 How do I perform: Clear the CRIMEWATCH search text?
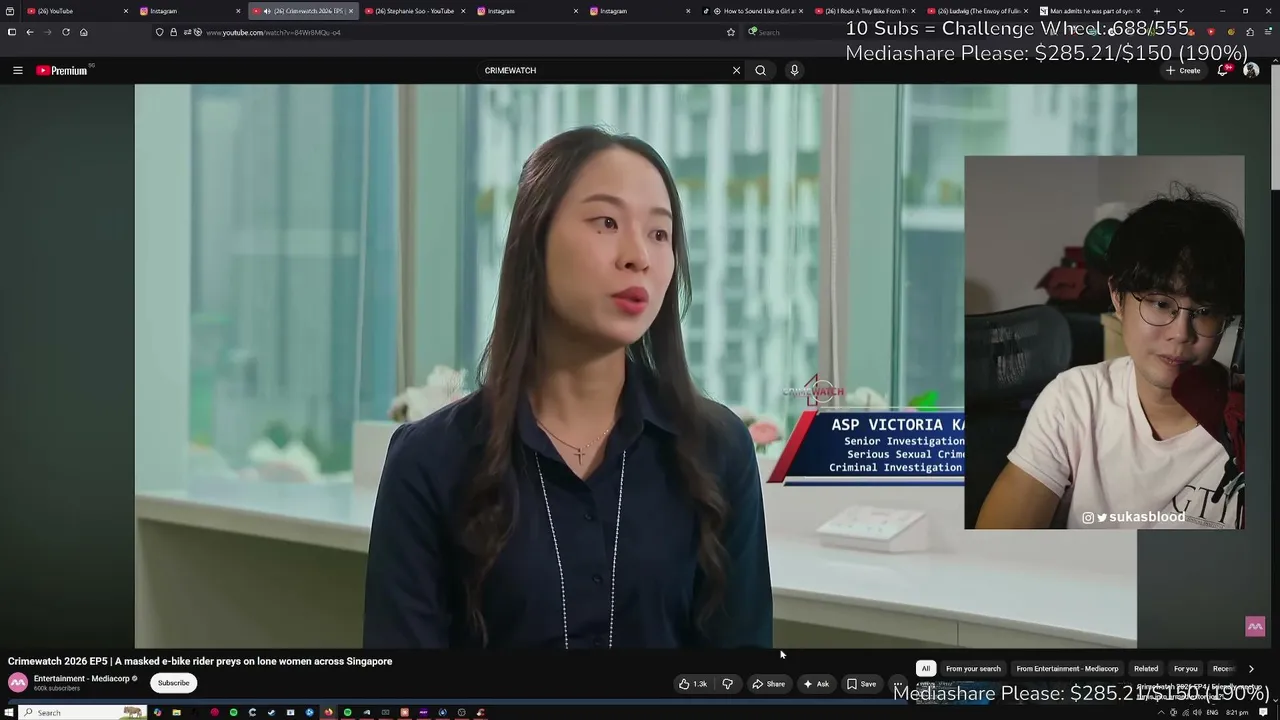736,70
